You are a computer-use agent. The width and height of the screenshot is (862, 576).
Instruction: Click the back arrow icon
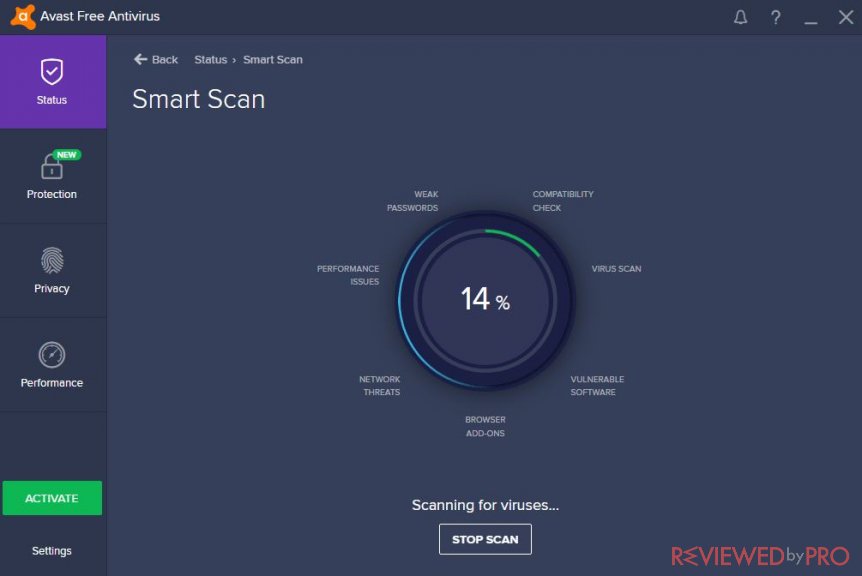(140, 59)
